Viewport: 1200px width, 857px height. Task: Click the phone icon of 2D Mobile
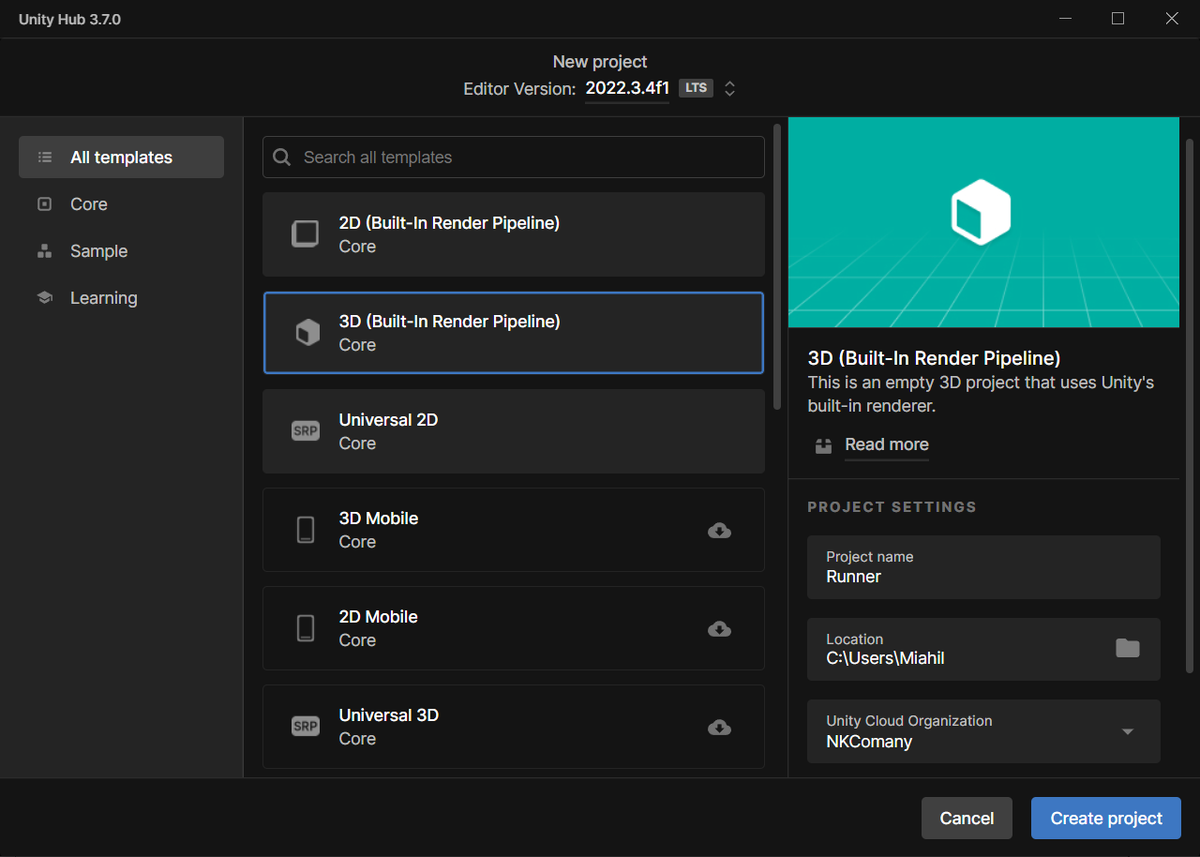click(306, 628)
